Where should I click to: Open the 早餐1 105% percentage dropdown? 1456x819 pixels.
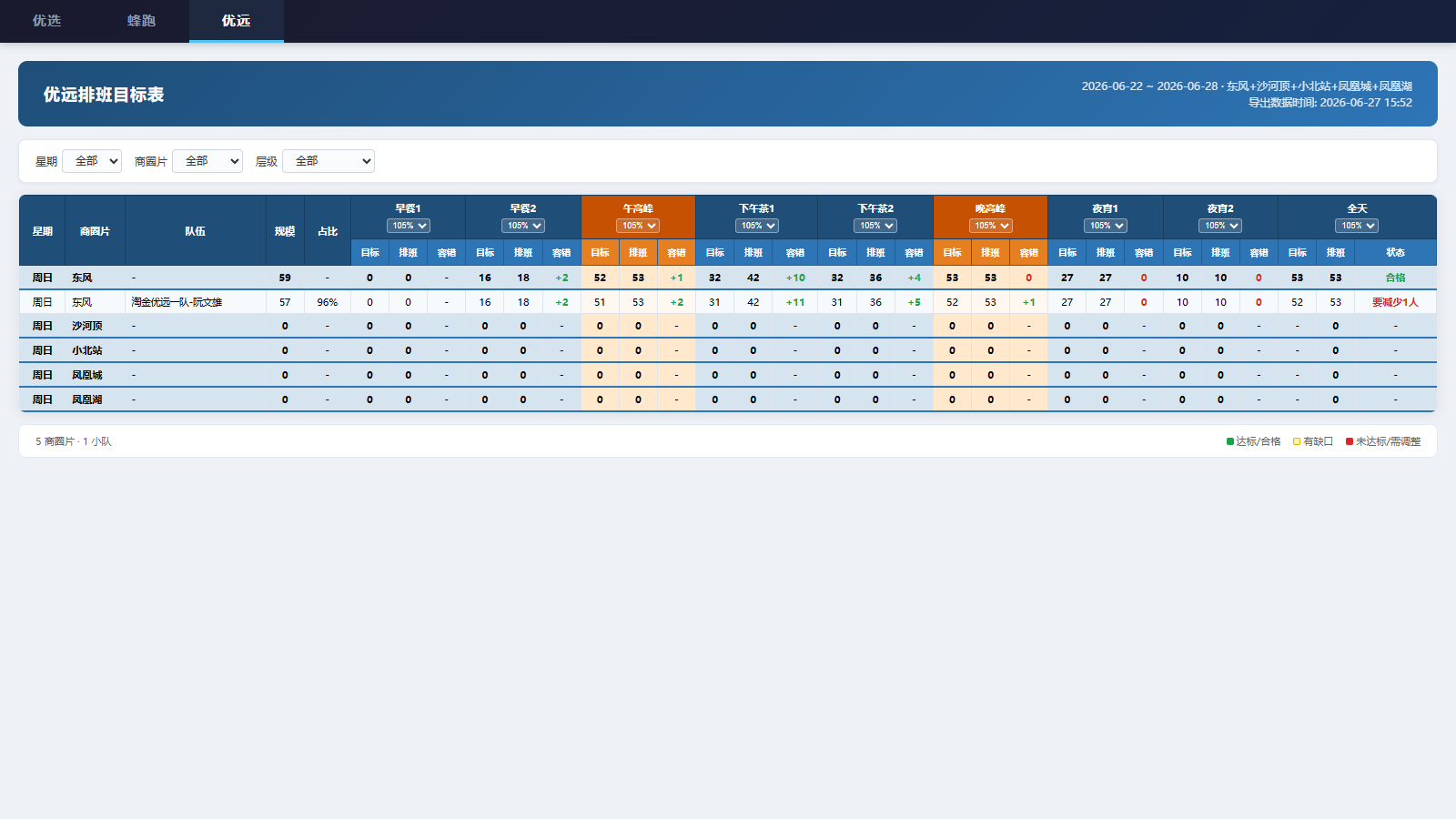(409, 226)
